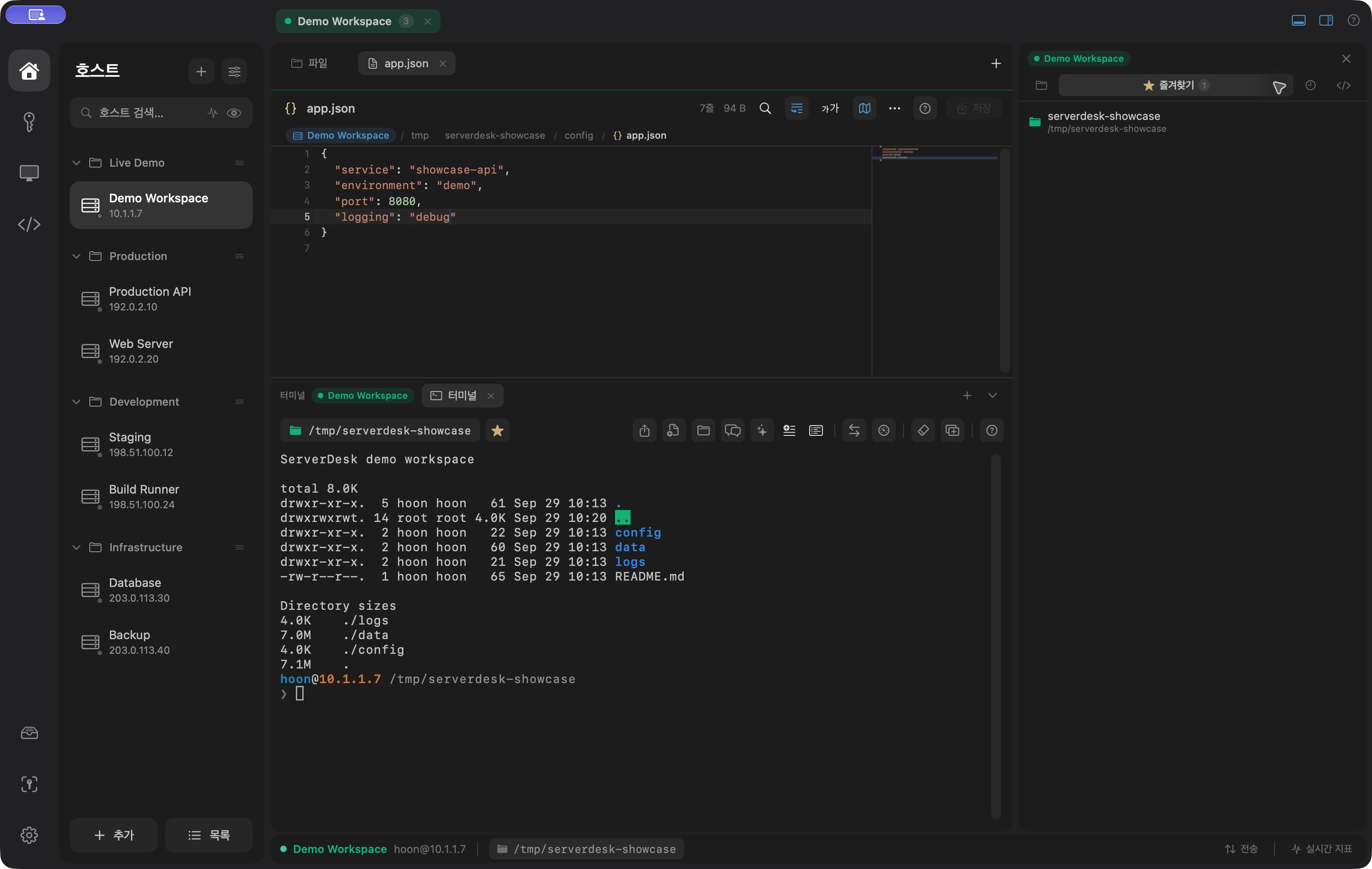Collapse the Development host group

[76, 402]
